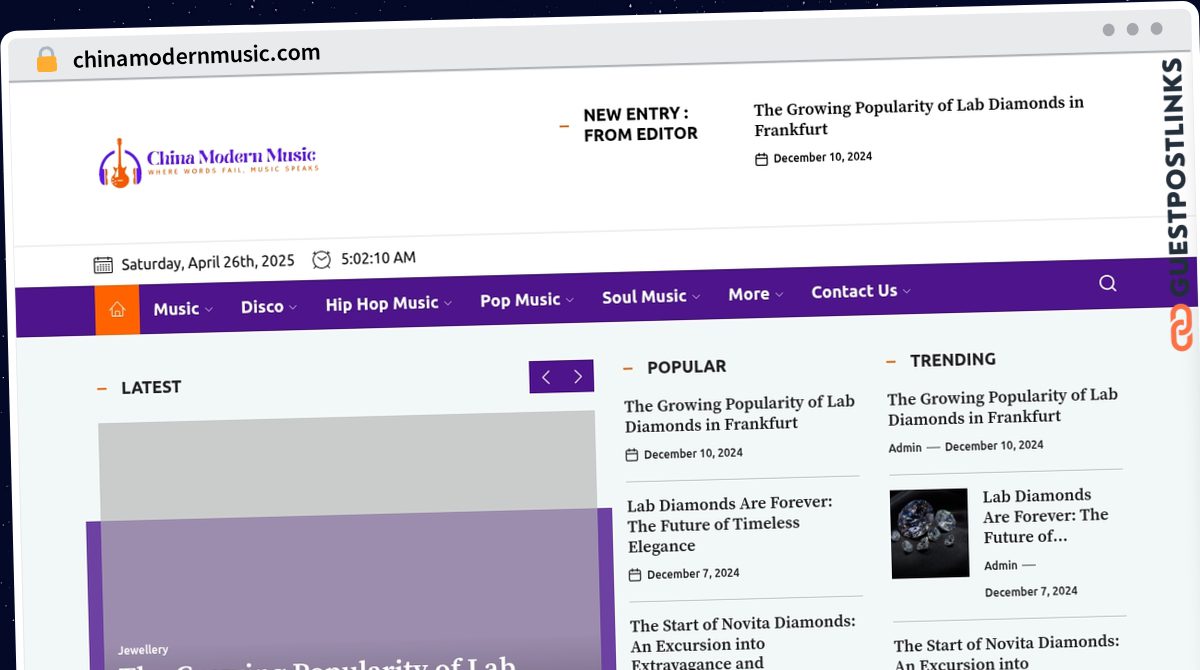This screenshot has width=1200, height=670.
Task: Click Admin author under first Trending article
Action: pos(905,448)
